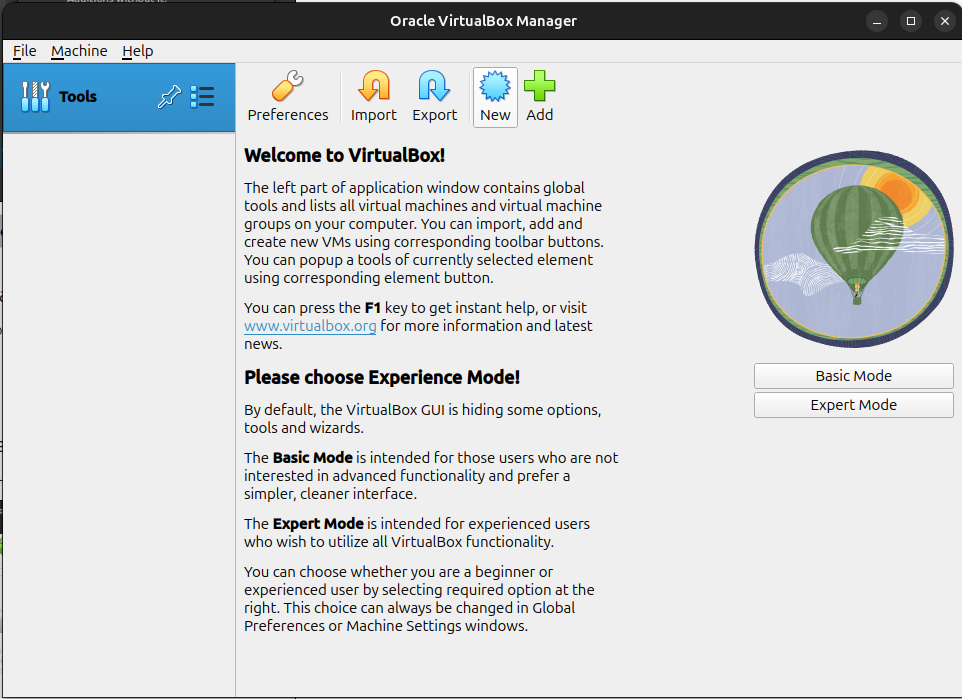Open Preferences from the toolbar
This screenshot has width=962, height=699.
tap(288, 97)
